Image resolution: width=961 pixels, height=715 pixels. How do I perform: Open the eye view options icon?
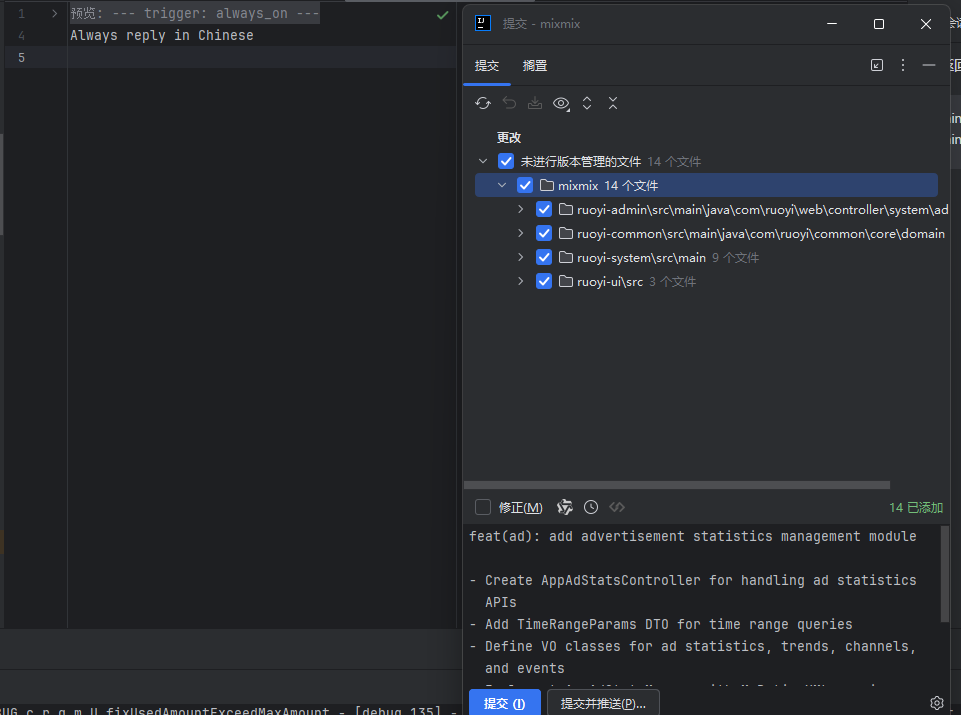click(561, 104)
